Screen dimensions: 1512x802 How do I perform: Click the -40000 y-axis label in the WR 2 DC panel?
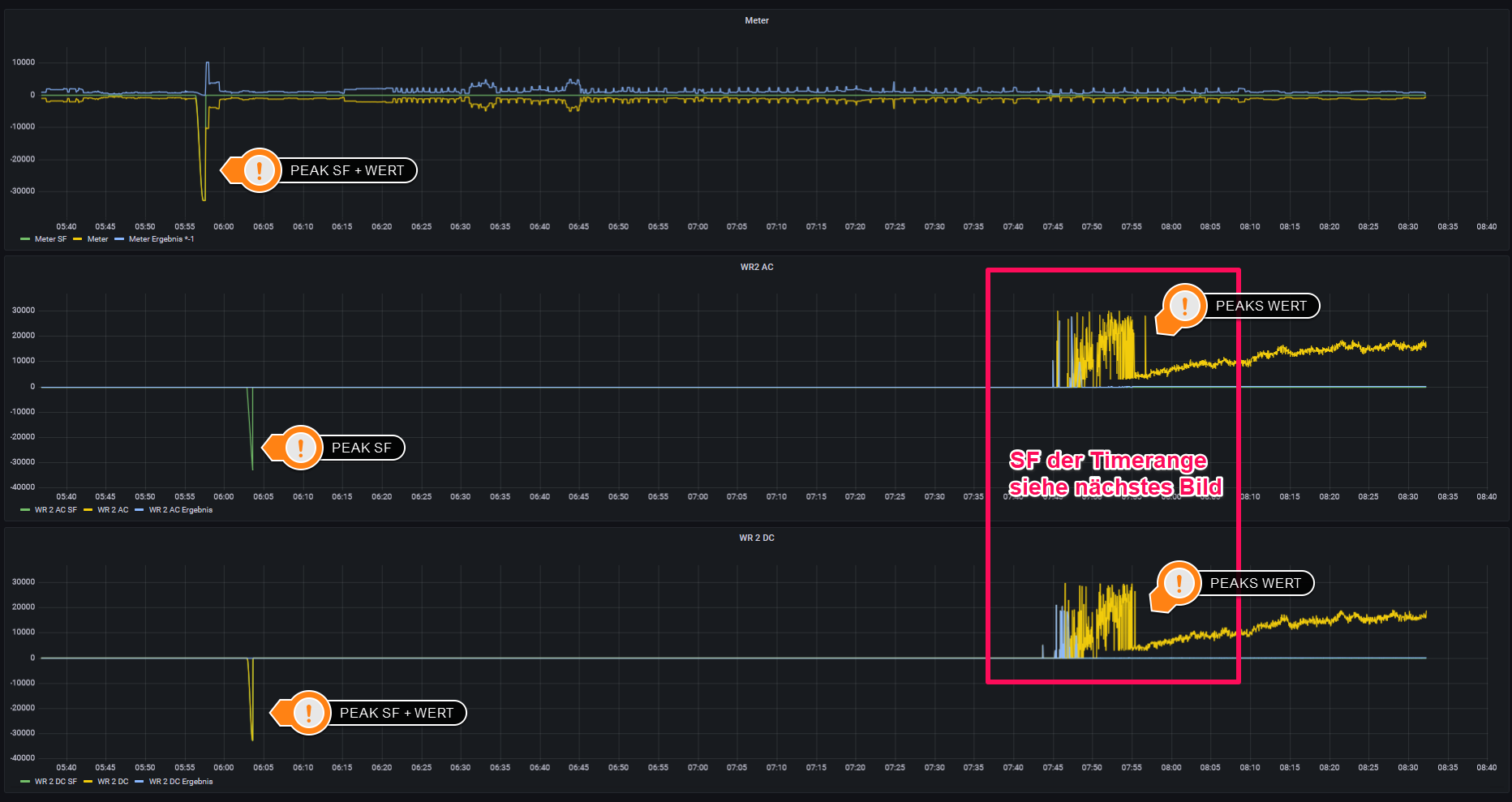pyautogui.click(x=23, y=758)
